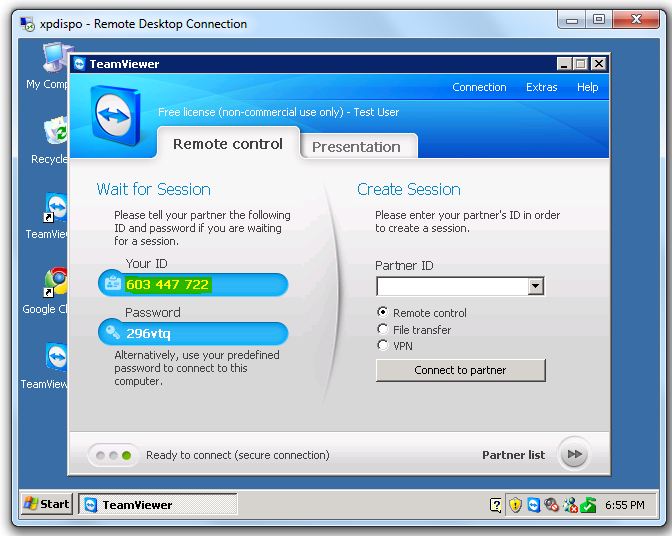Viewport: 672px width, 536px height.
Task: Click the password value 296vtq
Action: (x=148, y=333)
